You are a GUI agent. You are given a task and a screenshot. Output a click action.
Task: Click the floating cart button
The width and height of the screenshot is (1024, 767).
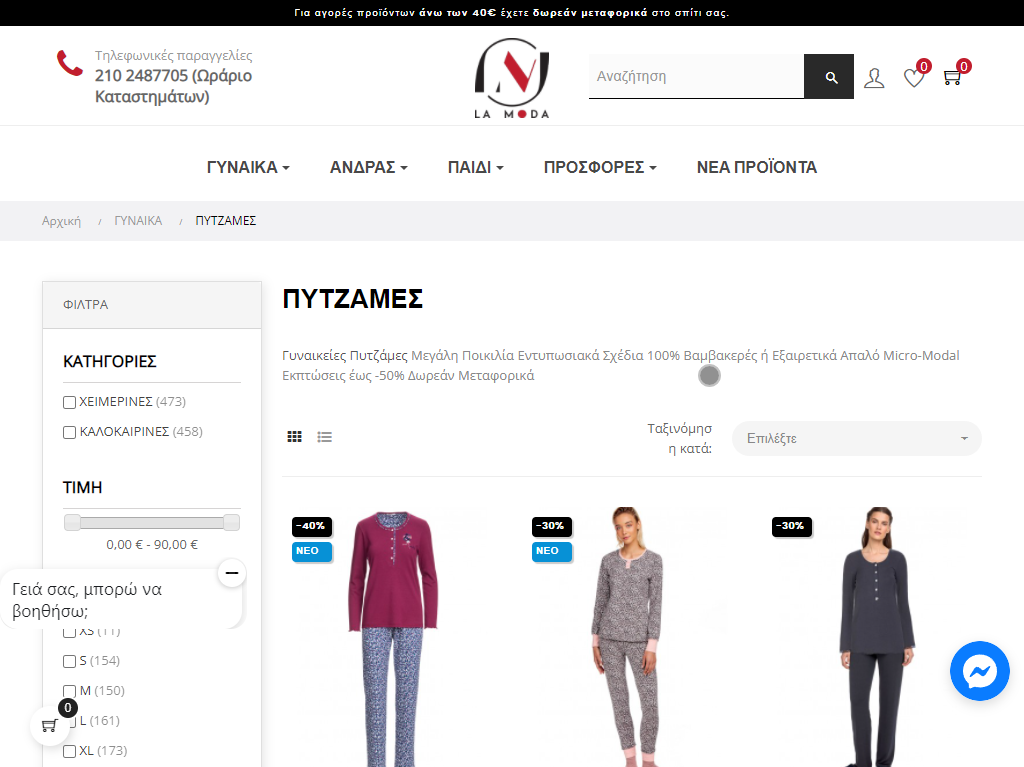pyautogui.click(x=50, y=725)
